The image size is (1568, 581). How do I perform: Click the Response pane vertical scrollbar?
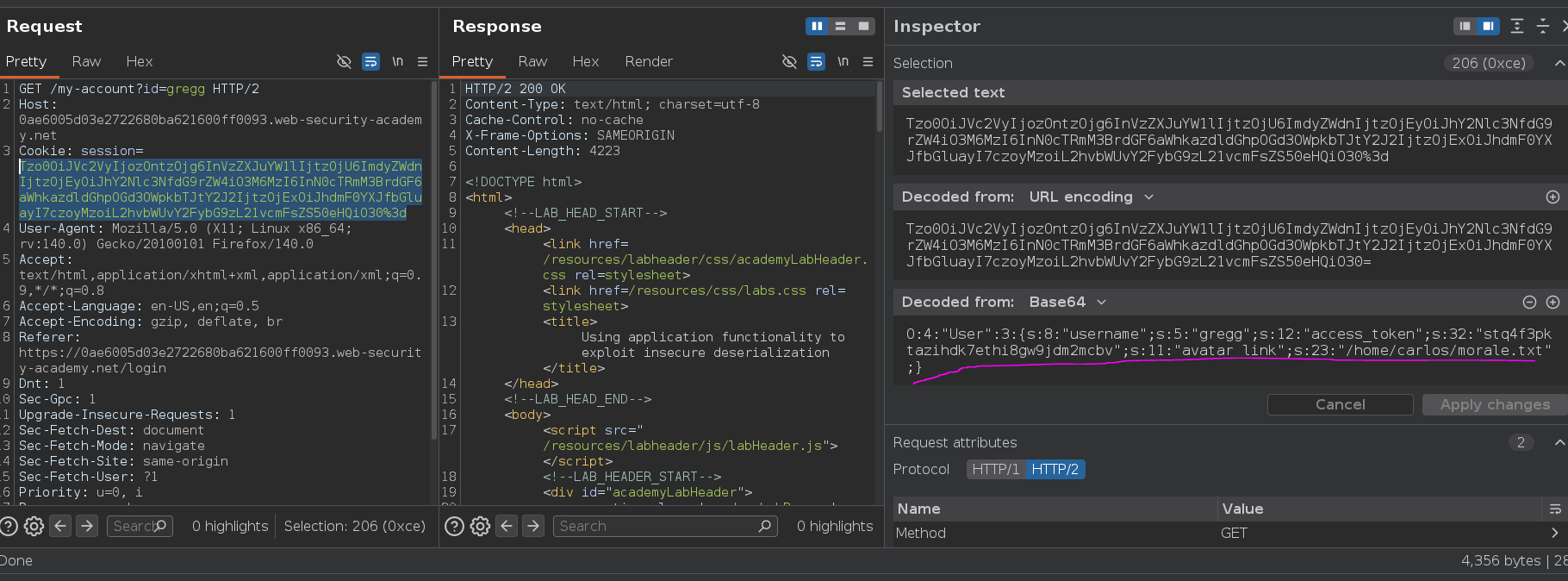coord(879,107)
